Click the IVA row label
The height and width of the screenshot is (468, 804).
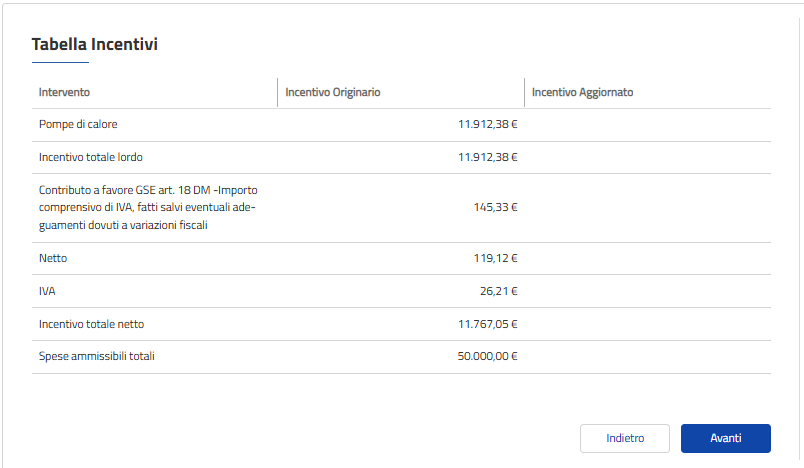(x=47, y=291)
